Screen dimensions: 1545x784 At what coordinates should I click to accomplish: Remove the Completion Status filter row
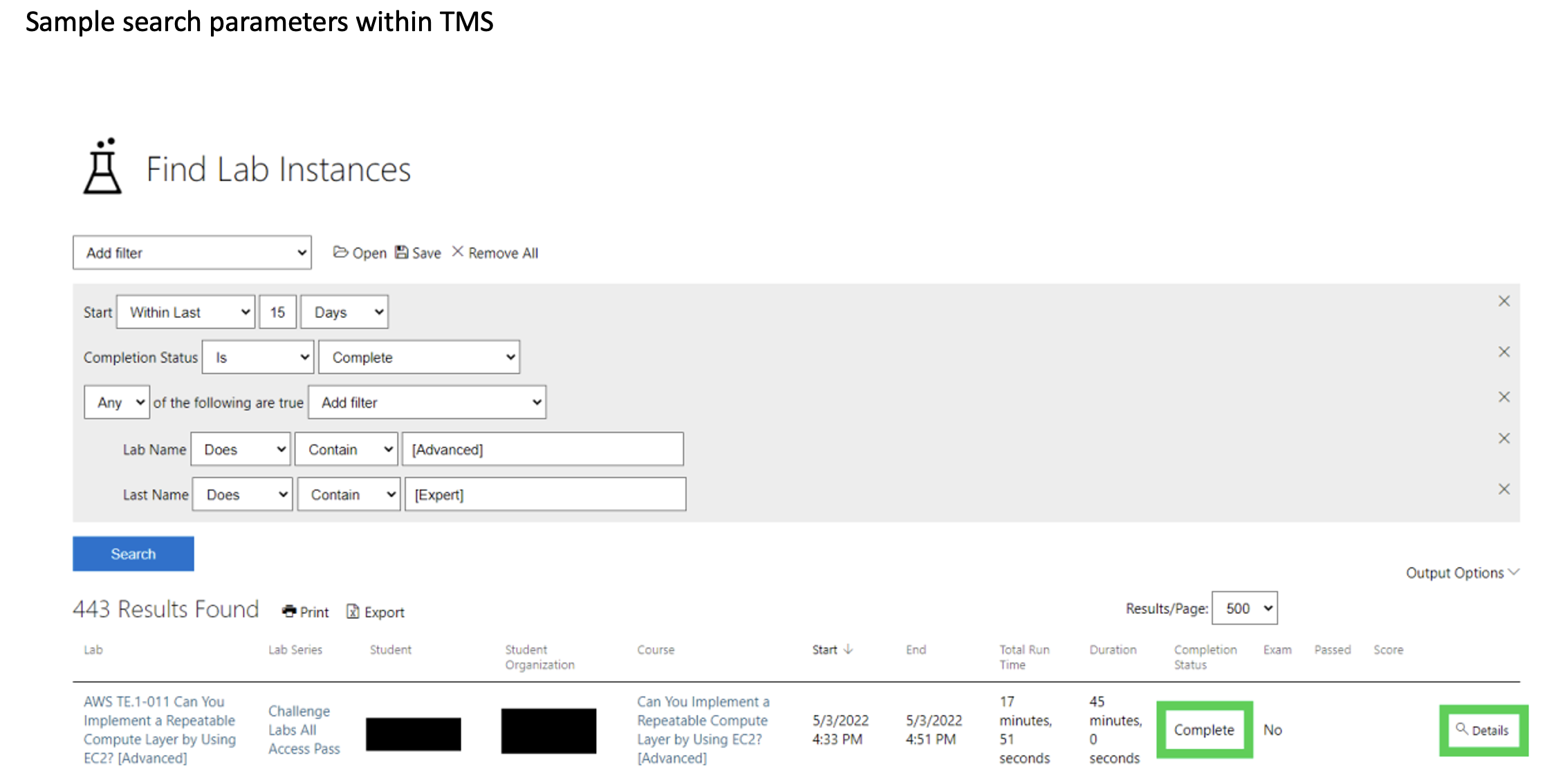click(x=1504, y=352)
